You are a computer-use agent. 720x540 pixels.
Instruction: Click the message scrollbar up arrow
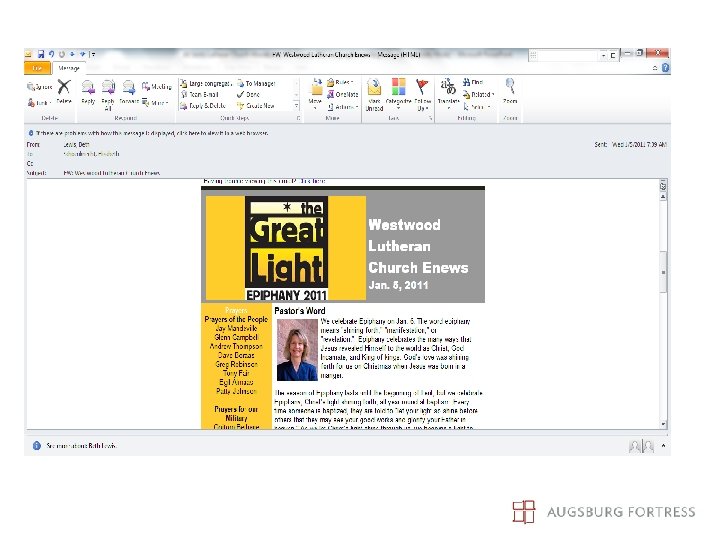(663, 197)
